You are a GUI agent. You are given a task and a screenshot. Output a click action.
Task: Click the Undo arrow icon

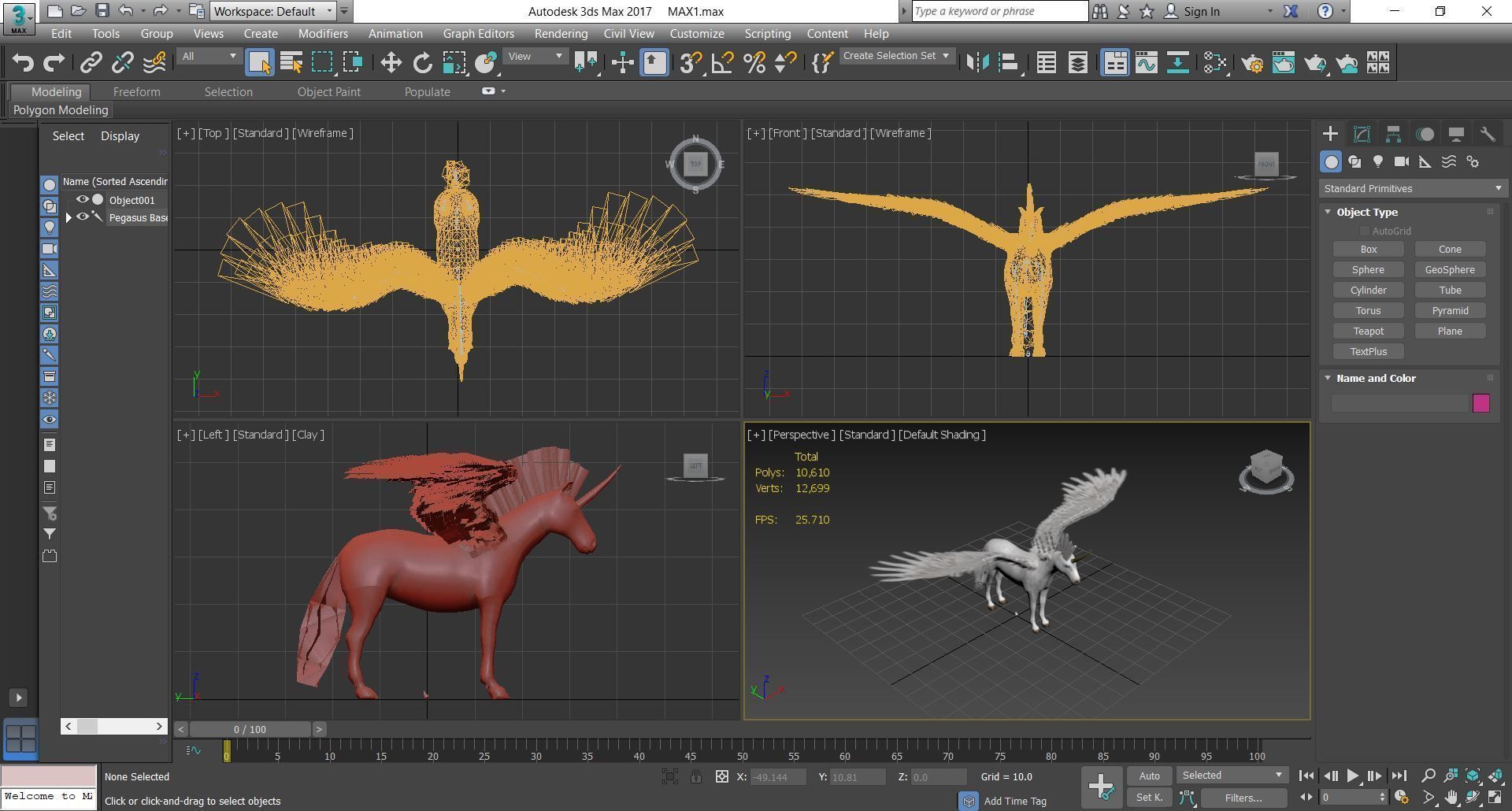tap(23, 63)
